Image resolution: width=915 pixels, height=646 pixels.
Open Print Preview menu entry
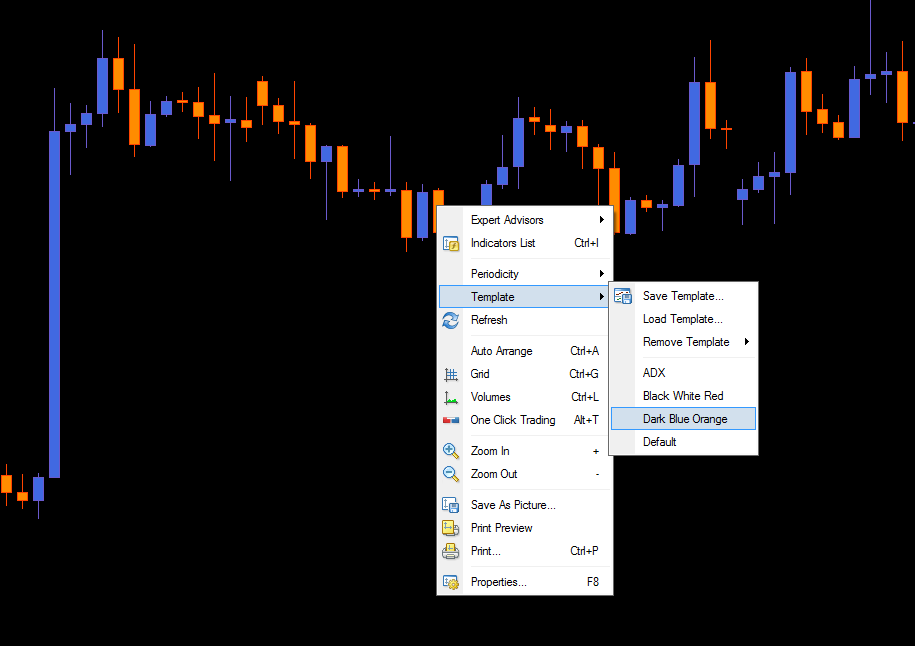point(525,528)
